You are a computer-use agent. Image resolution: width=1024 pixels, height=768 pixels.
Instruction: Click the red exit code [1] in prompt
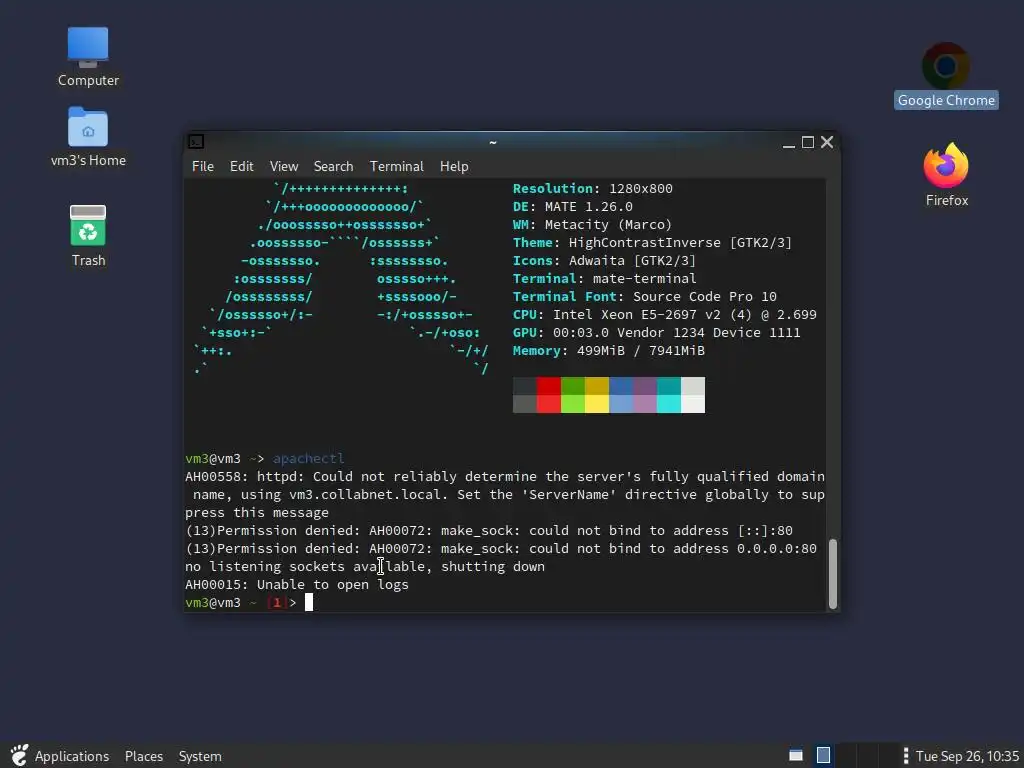[x=276, y=603]
